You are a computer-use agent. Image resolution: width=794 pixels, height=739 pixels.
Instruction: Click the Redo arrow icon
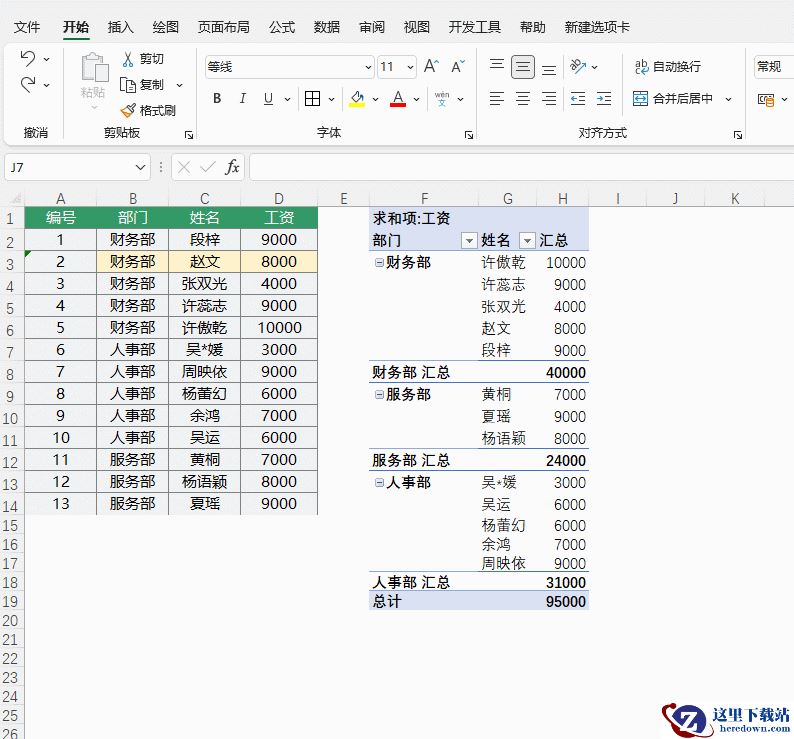[28, 85]
